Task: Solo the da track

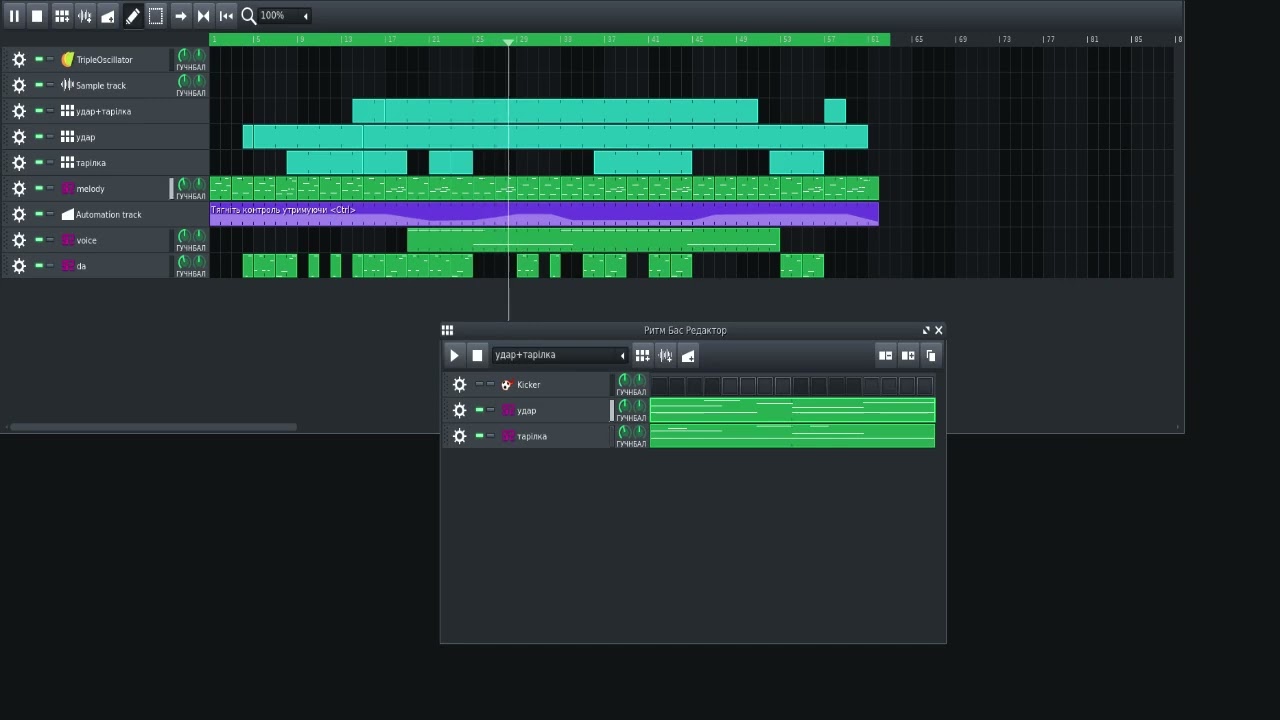Action: (50, 266)
